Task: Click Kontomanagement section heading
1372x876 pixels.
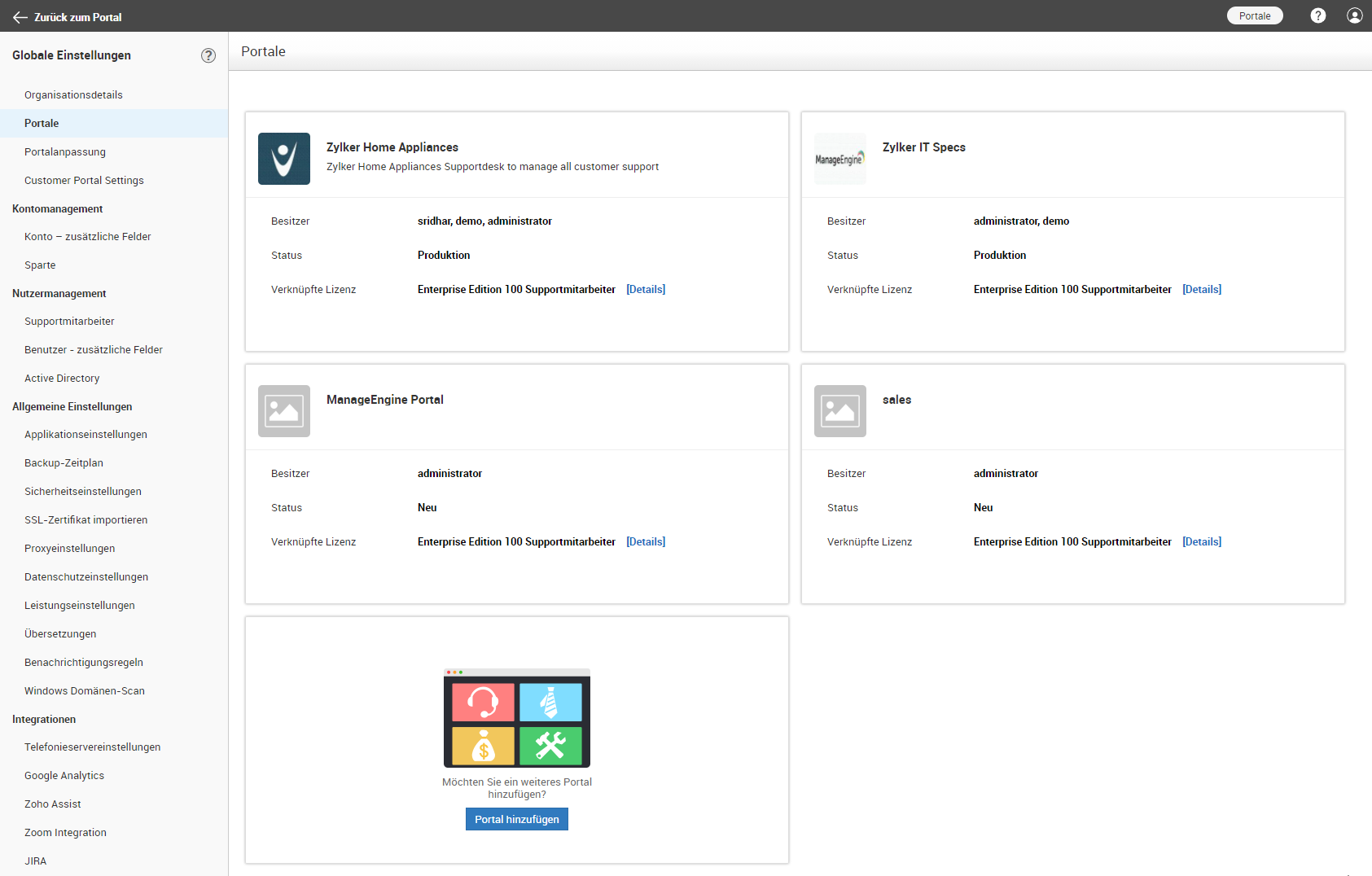Action: coord(58,209)
